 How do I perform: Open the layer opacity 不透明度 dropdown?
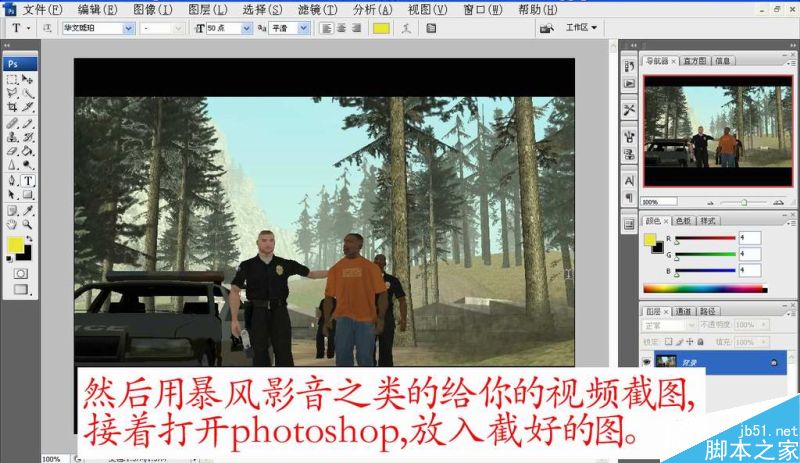click(x=764, y=325)
